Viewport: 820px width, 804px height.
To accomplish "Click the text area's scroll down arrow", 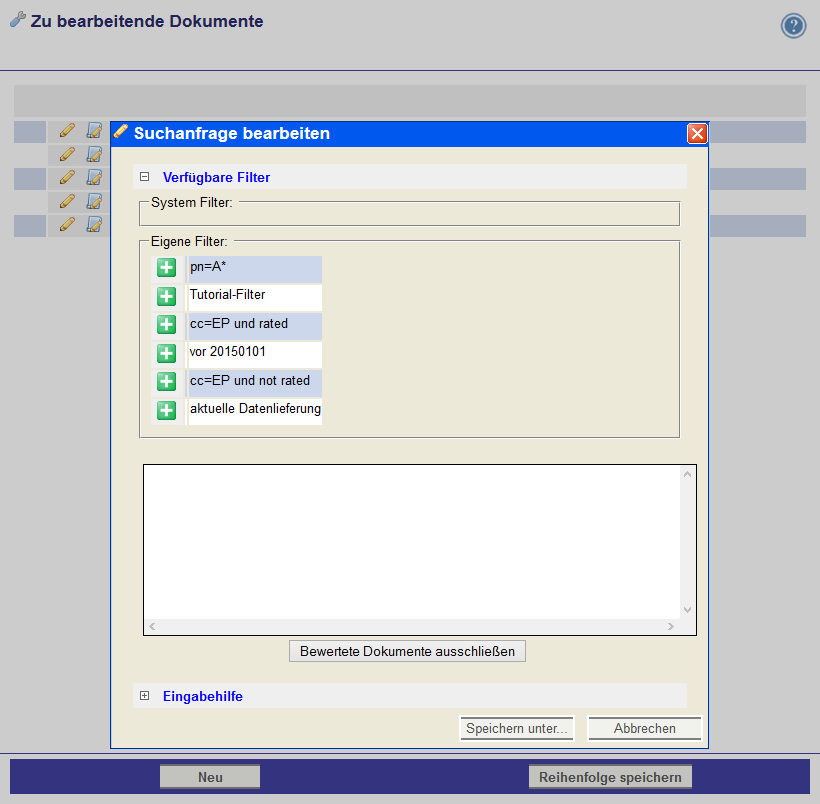I will [x=688, y=610].
